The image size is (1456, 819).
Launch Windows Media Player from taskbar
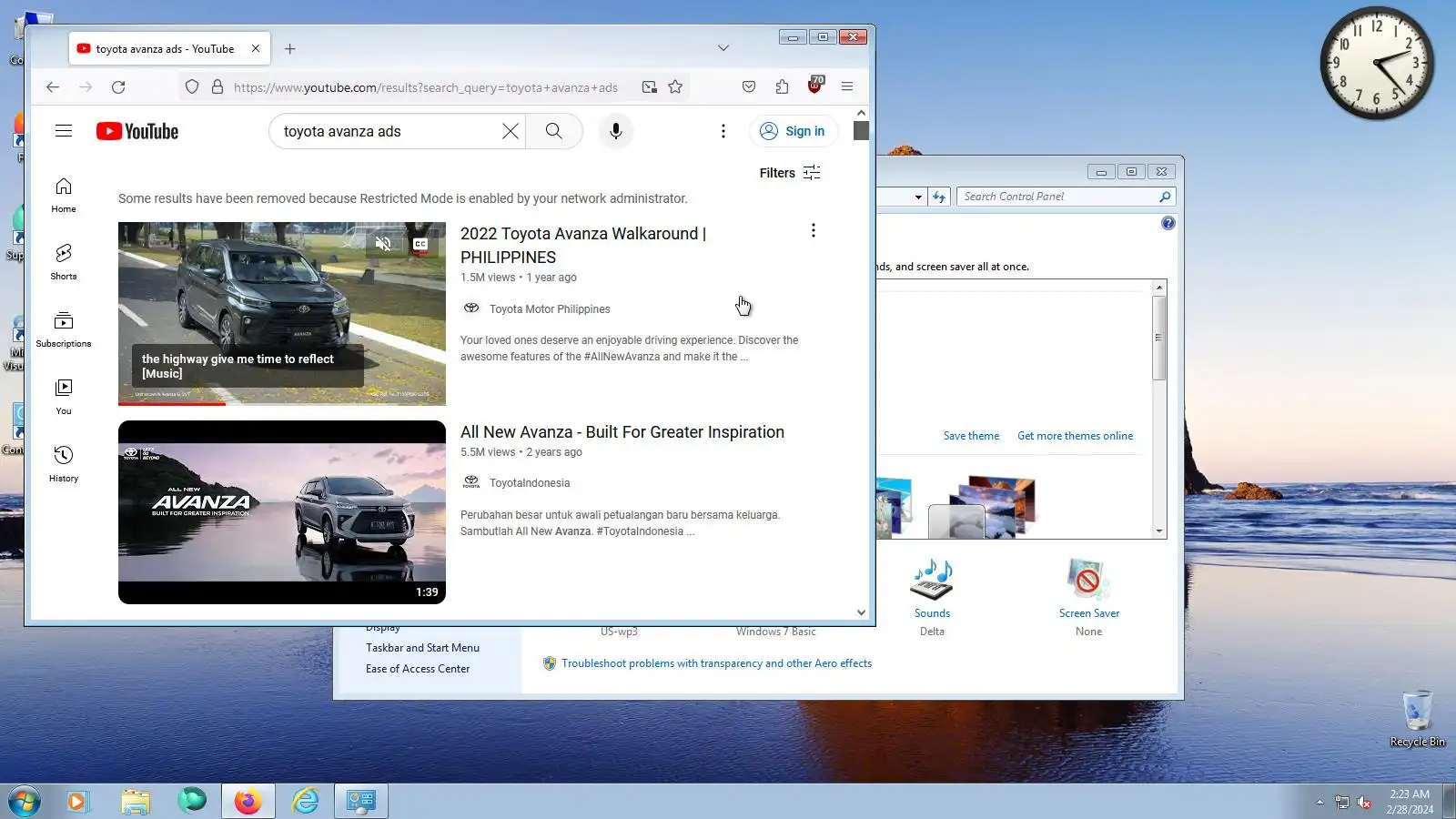[x=77, y=802]
